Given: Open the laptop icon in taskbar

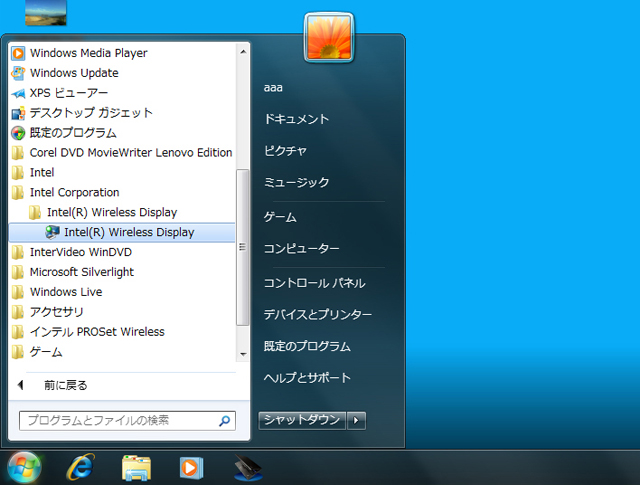Looking at the screenshot, I should [x=248, y=468].
